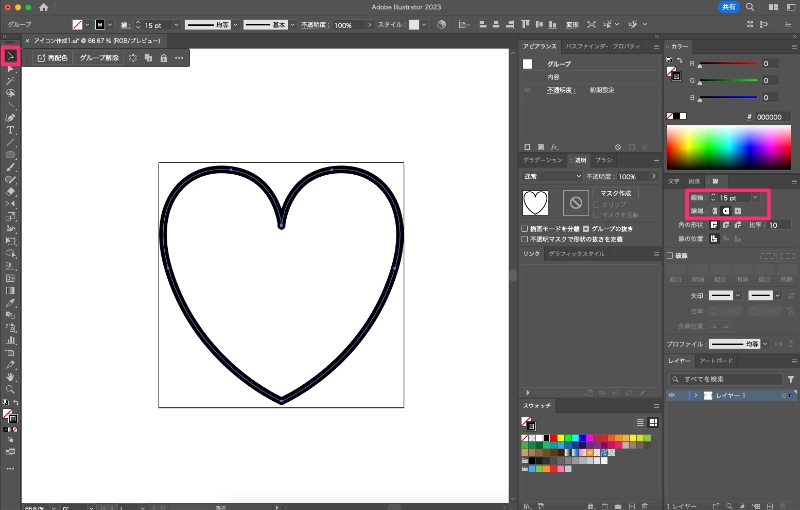The image size is (800, 510).
Task: Select the Hand tool
Action: point(10,377)
